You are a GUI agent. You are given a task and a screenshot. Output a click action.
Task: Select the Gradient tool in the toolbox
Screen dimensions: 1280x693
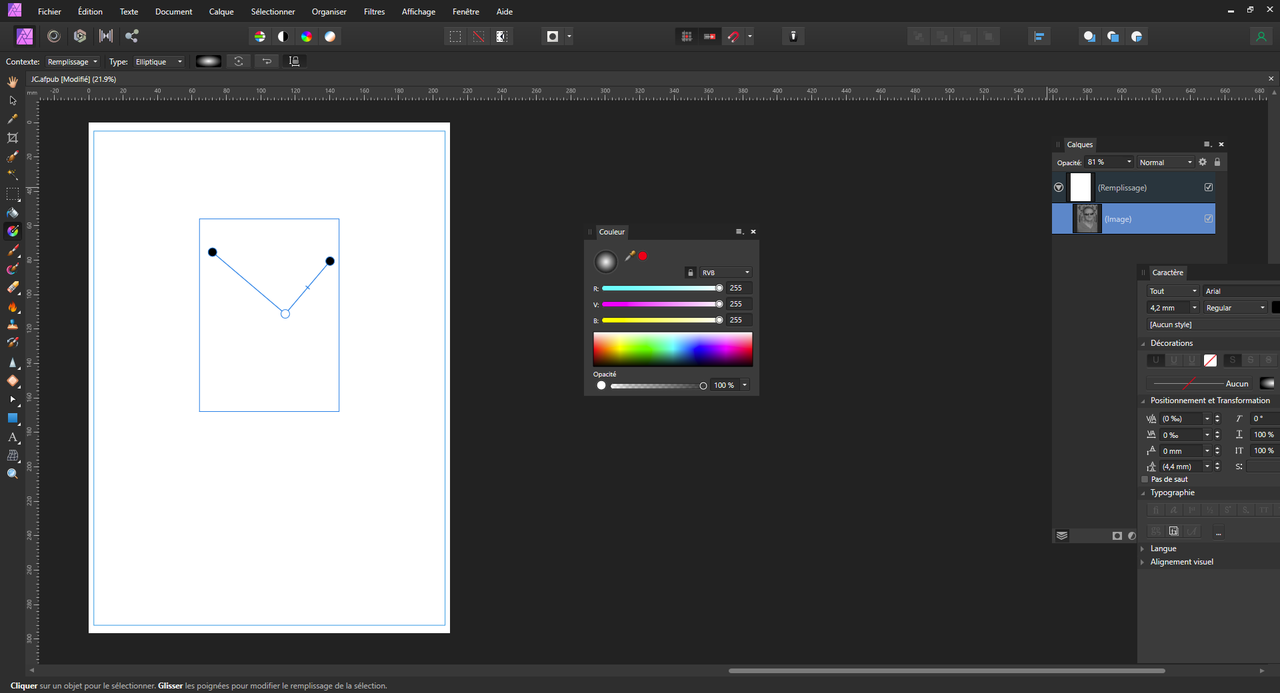tap(13, 231)
